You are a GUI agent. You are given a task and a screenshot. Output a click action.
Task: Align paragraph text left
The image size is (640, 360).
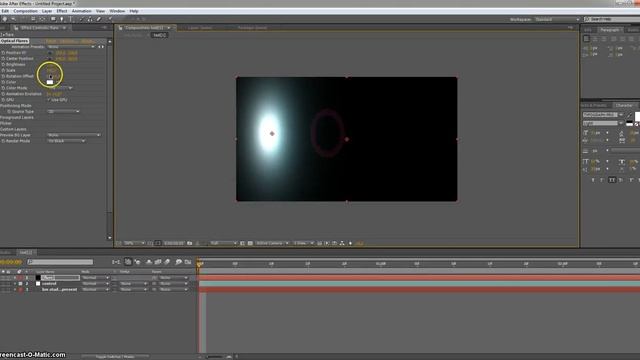click(587, 38)
